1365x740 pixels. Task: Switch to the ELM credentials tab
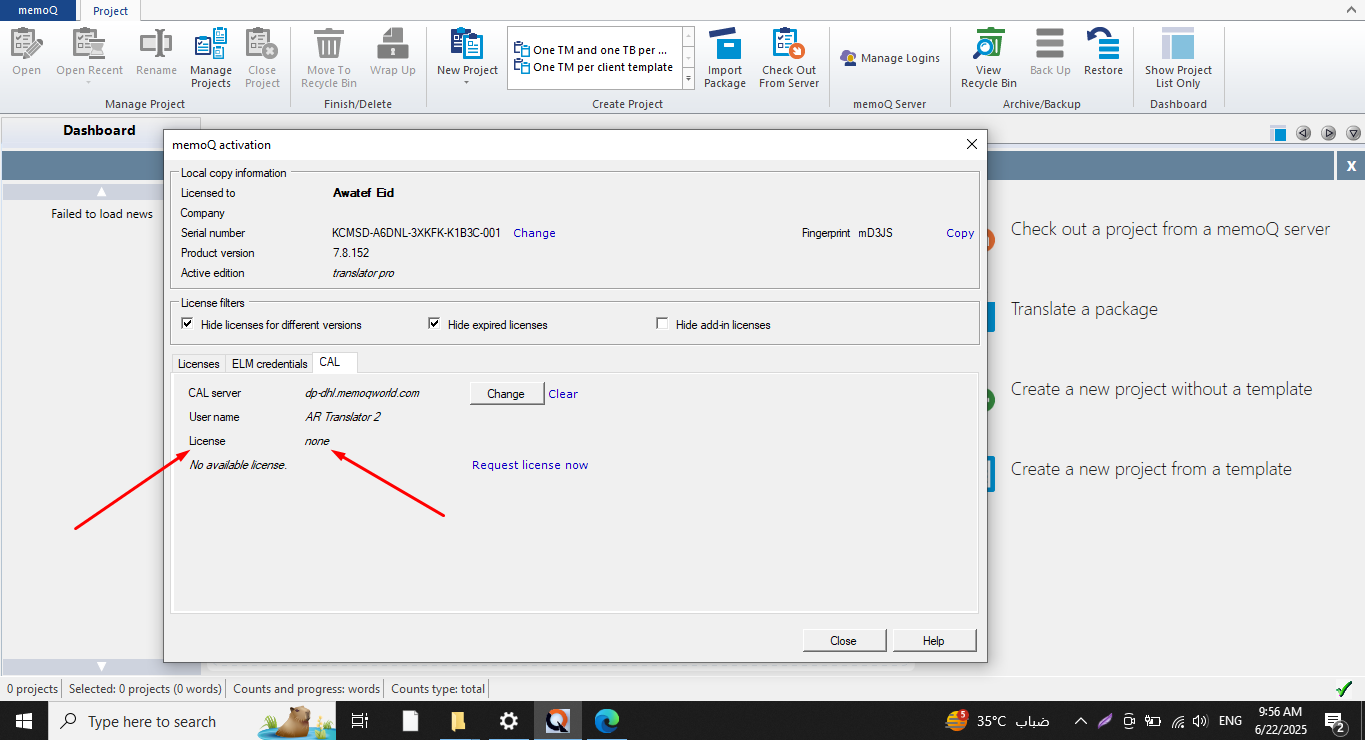tap(269, 364)
